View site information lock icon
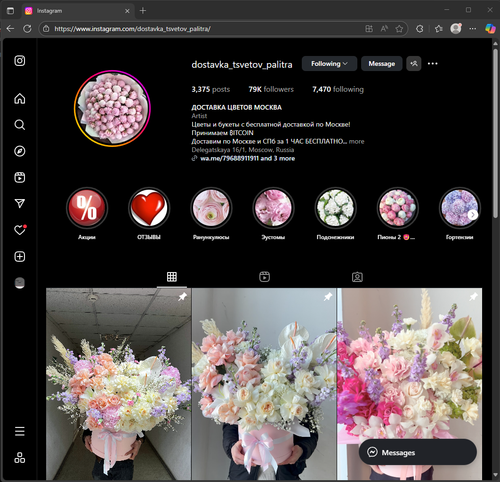Screen dimensions: 500x482 coord(46,29)
